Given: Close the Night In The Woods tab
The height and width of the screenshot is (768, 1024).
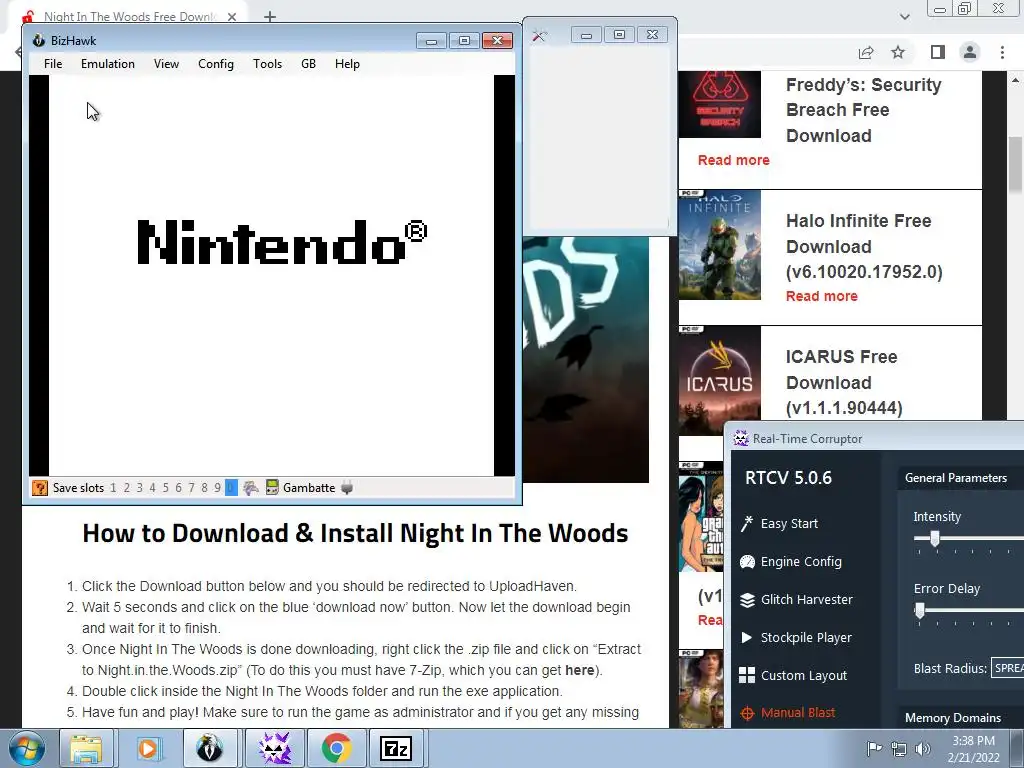Looking at the screenshot, I should pos(232,17).
